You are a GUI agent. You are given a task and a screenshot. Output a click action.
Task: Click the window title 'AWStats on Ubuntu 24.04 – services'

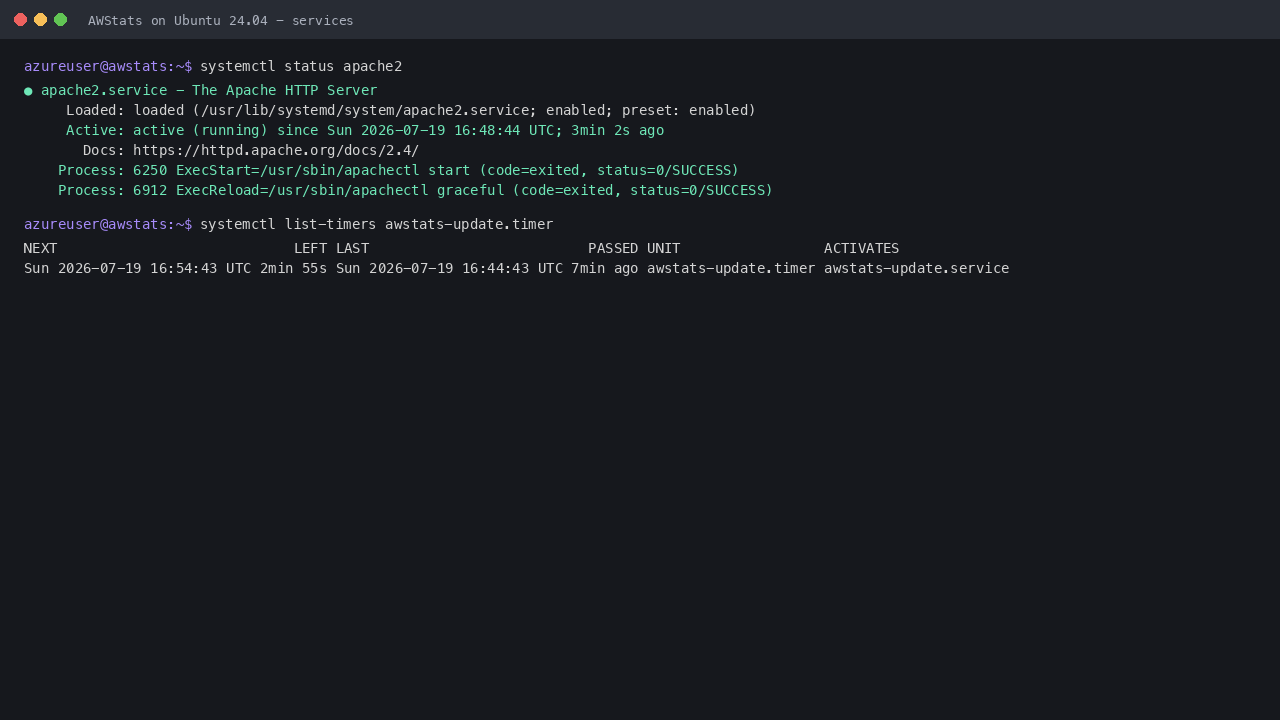[221, 20]
